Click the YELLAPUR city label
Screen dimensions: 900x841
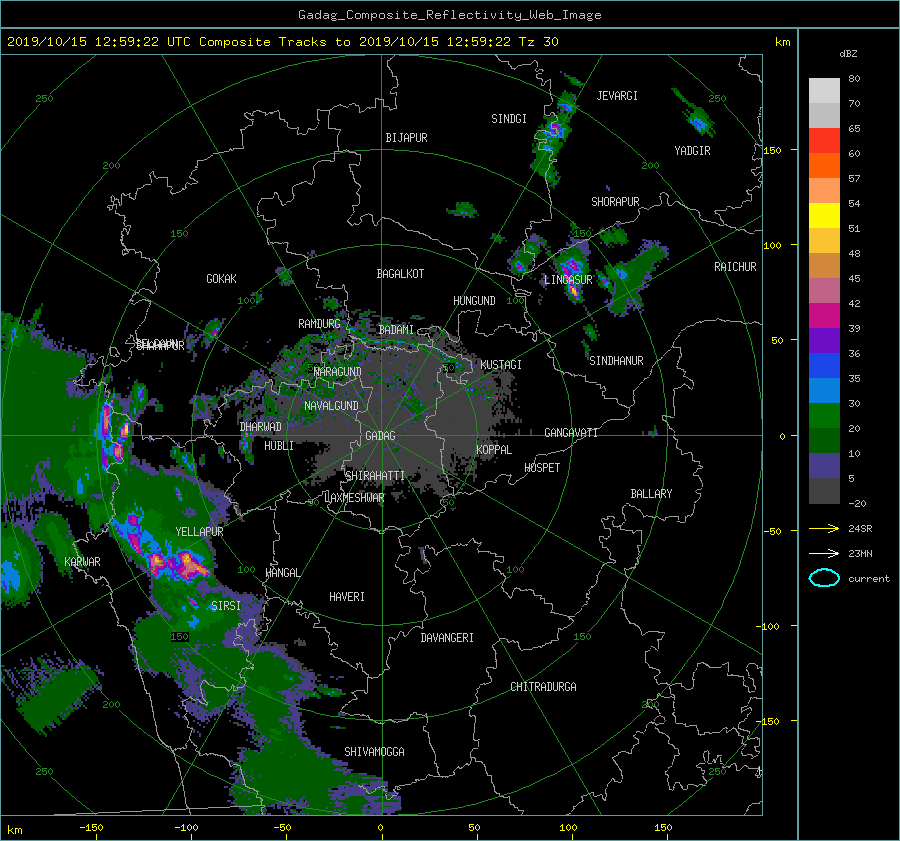[x=199, y=532]
